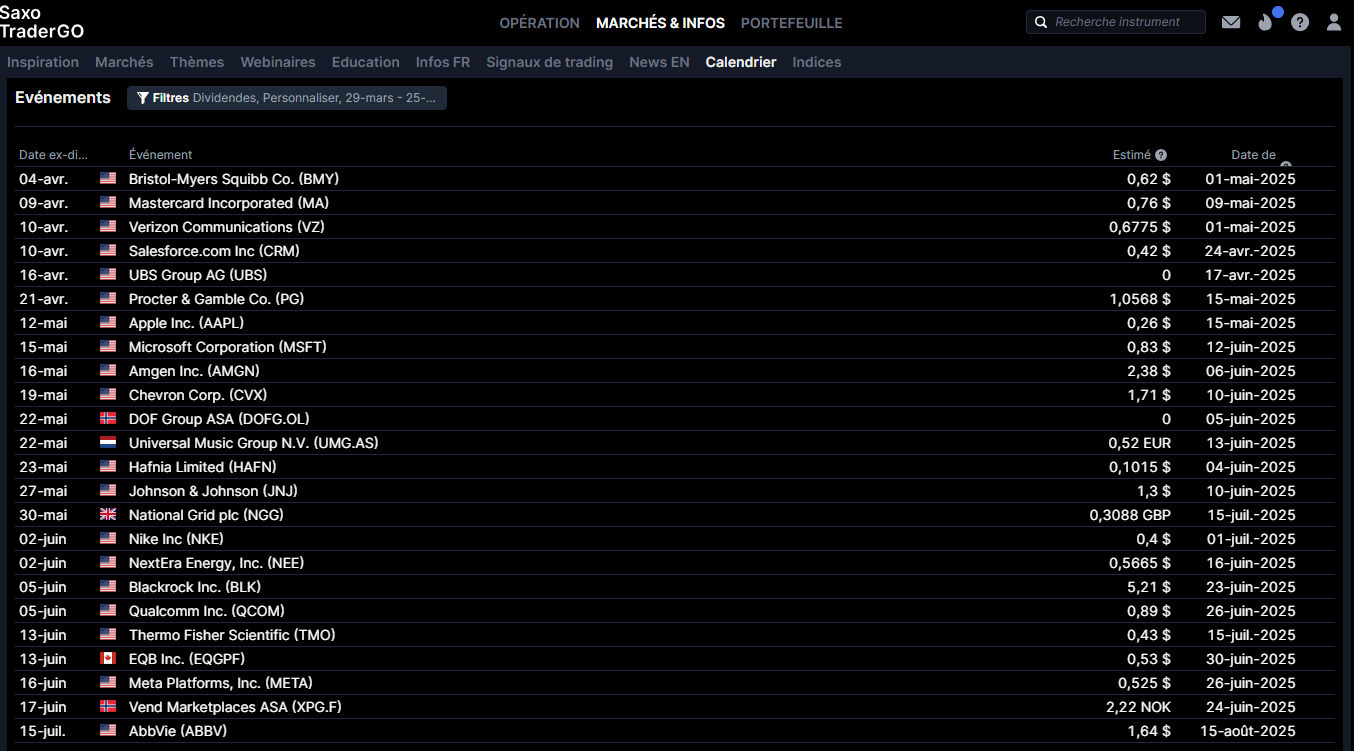The width and height of the screenshot is (1354, 751).
Task: Sort by the Estimé column header
Action: point(1132,155)
